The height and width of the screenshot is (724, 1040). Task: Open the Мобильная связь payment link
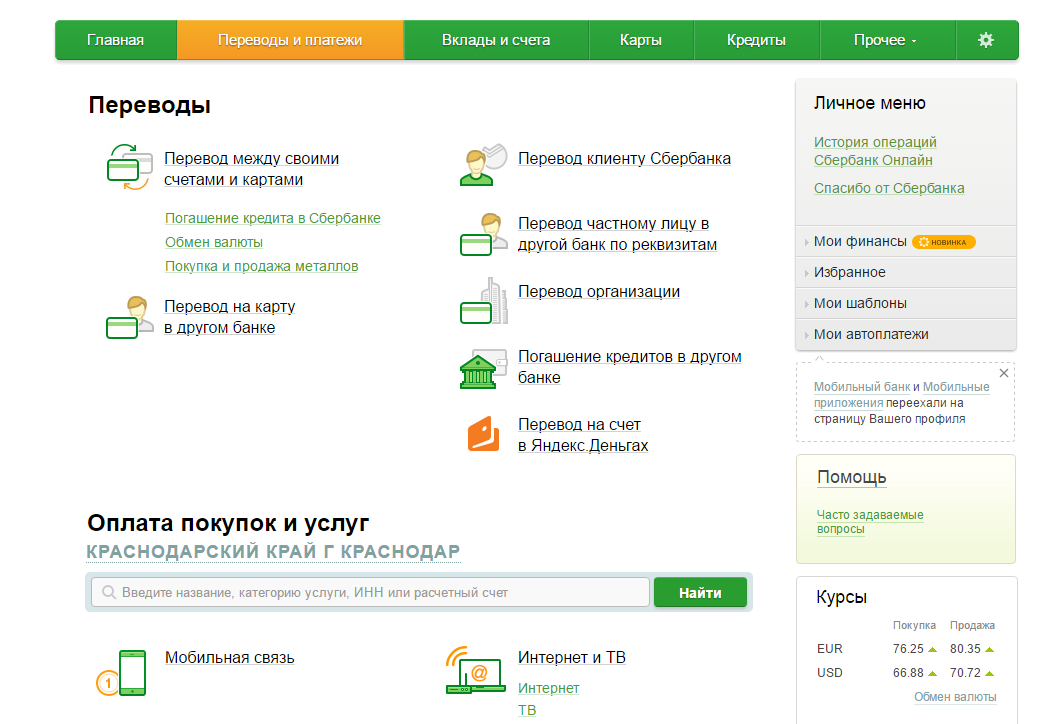coord(229,658)
